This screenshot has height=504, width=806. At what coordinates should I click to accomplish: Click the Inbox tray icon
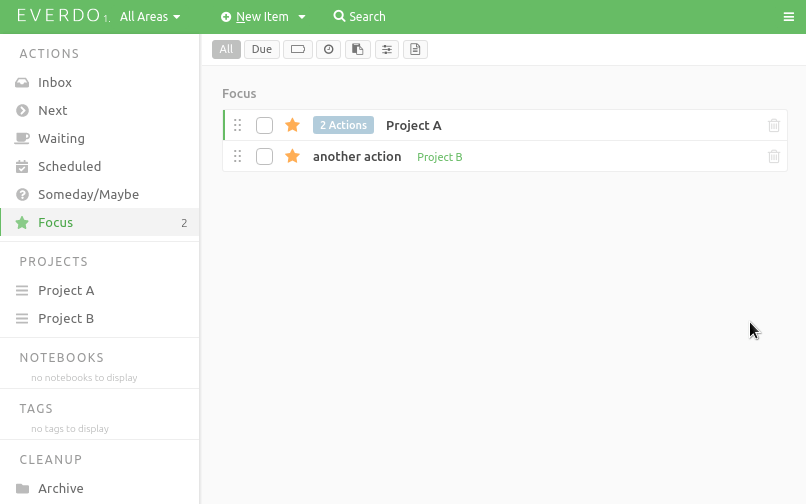click(x=22, y=82)
